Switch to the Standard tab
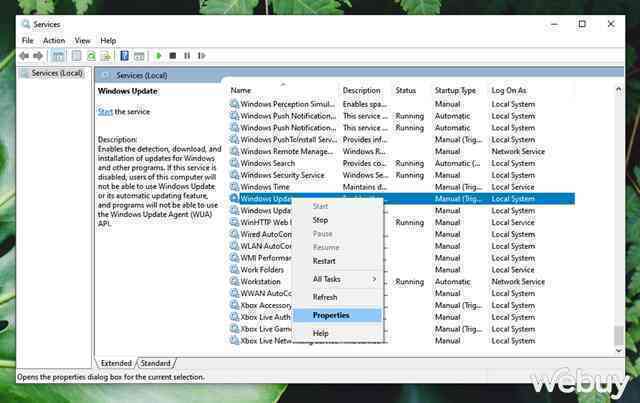The height and width of the screenshot is (403, 640). 156,363
